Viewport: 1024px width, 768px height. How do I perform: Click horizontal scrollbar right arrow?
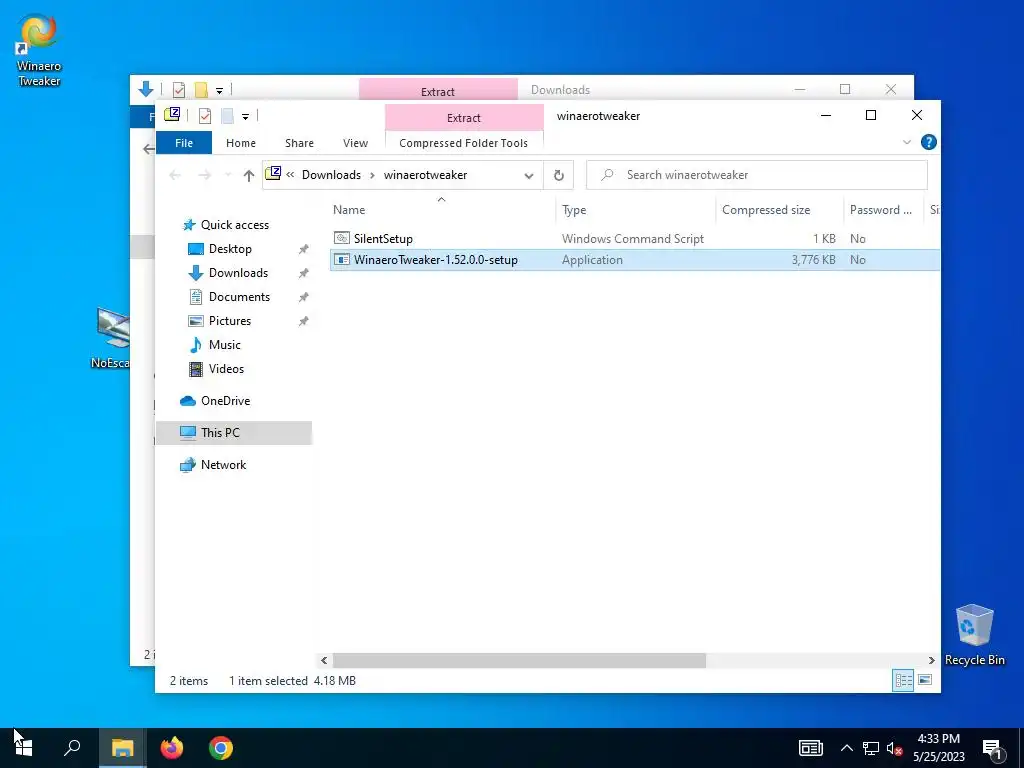(x=932, y=660)
